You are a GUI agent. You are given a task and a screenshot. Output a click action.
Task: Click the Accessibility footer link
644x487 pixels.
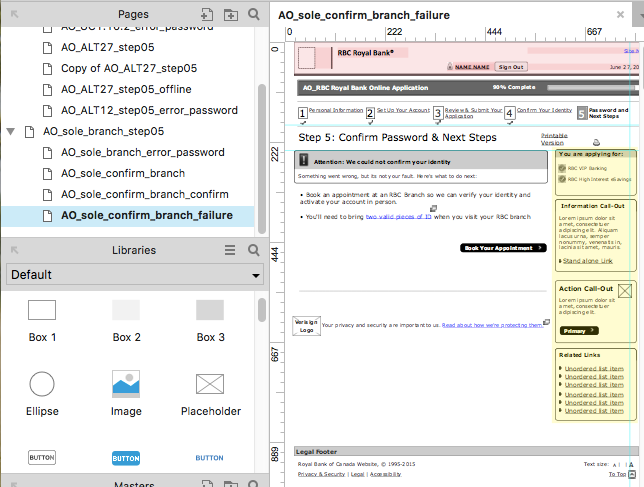pyautogui.click(x=385, y=474)
